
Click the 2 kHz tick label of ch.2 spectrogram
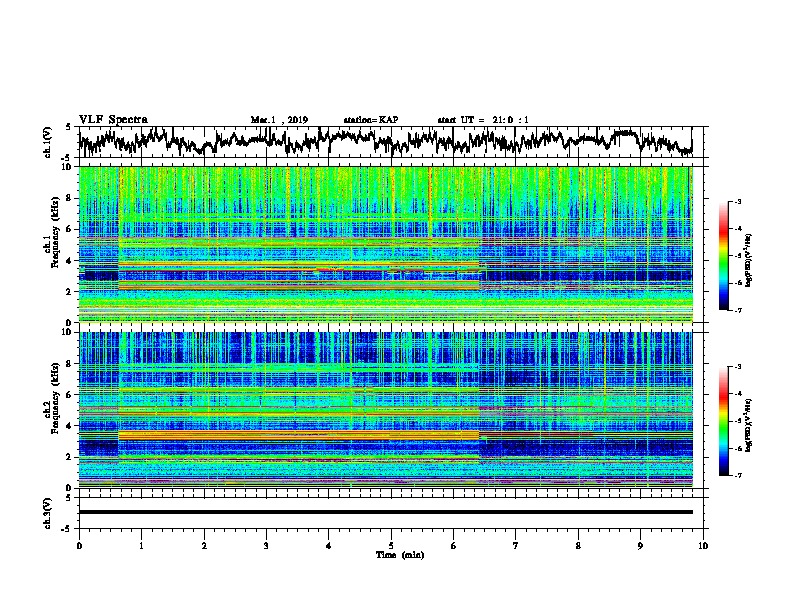click(71, 457)
